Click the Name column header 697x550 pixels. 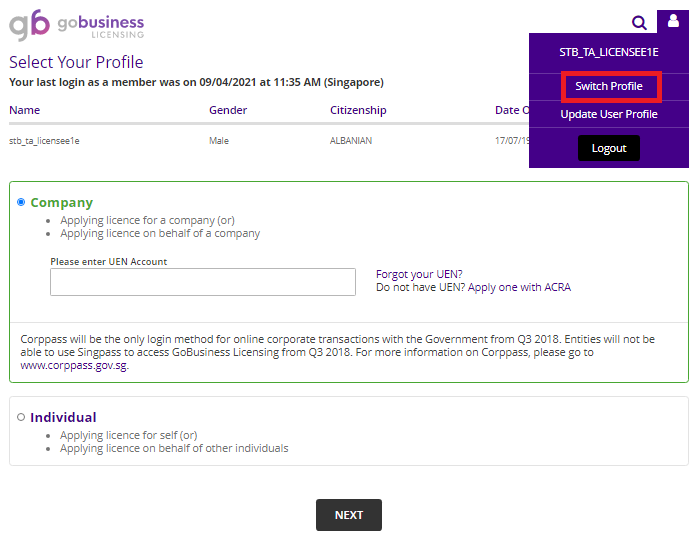pyautogui.click(x=24, y=110)
